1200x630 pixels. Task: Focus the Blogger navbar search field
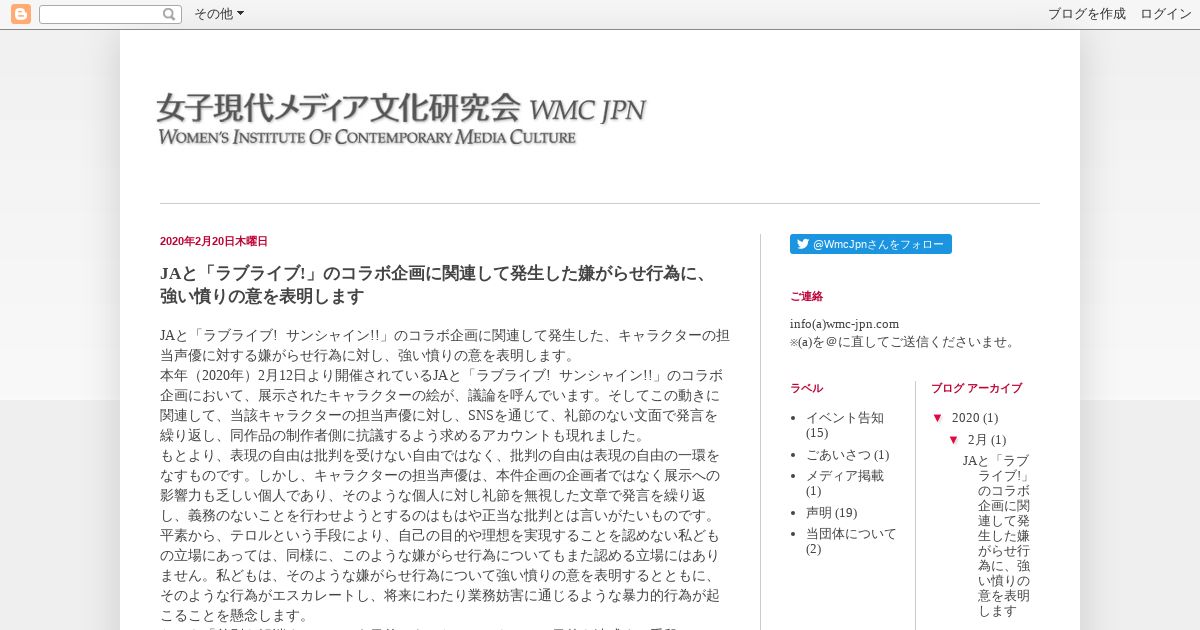pos(110,14)
